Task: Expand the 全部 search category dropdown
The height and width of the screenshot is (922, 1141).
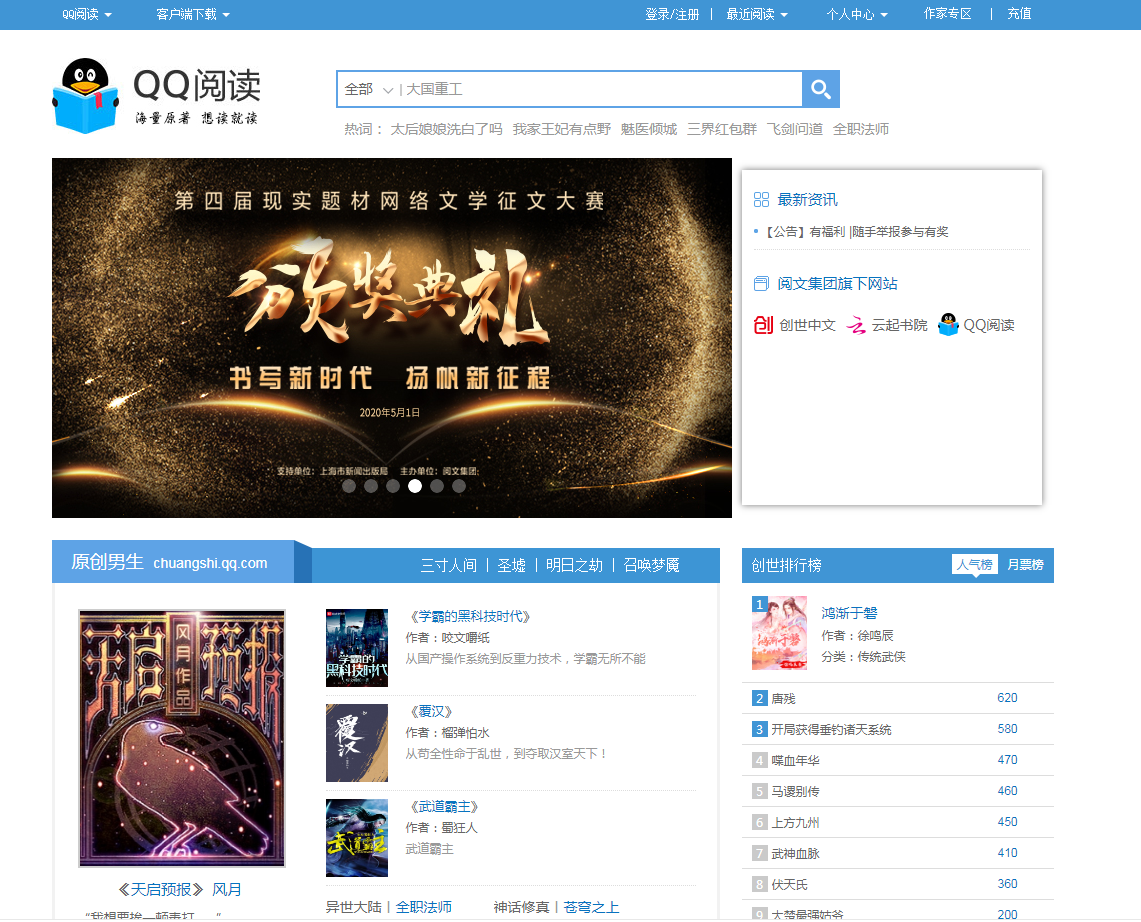Action: 368,89
